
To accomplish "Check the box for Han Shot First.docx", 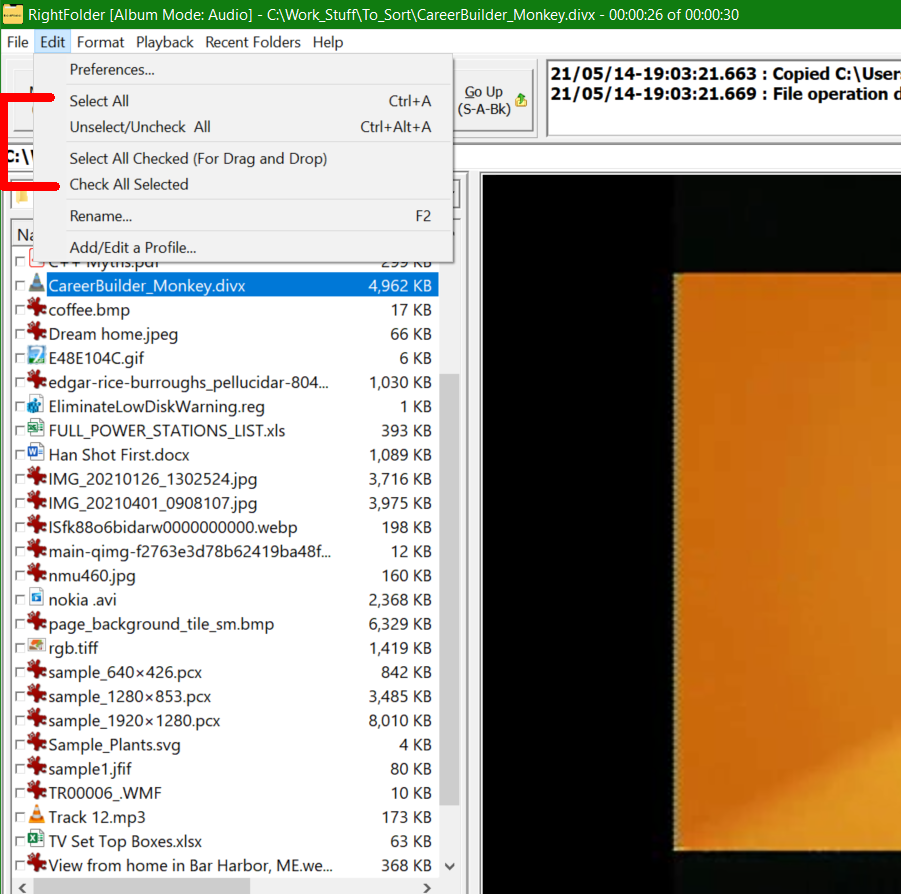I will 20,454.
